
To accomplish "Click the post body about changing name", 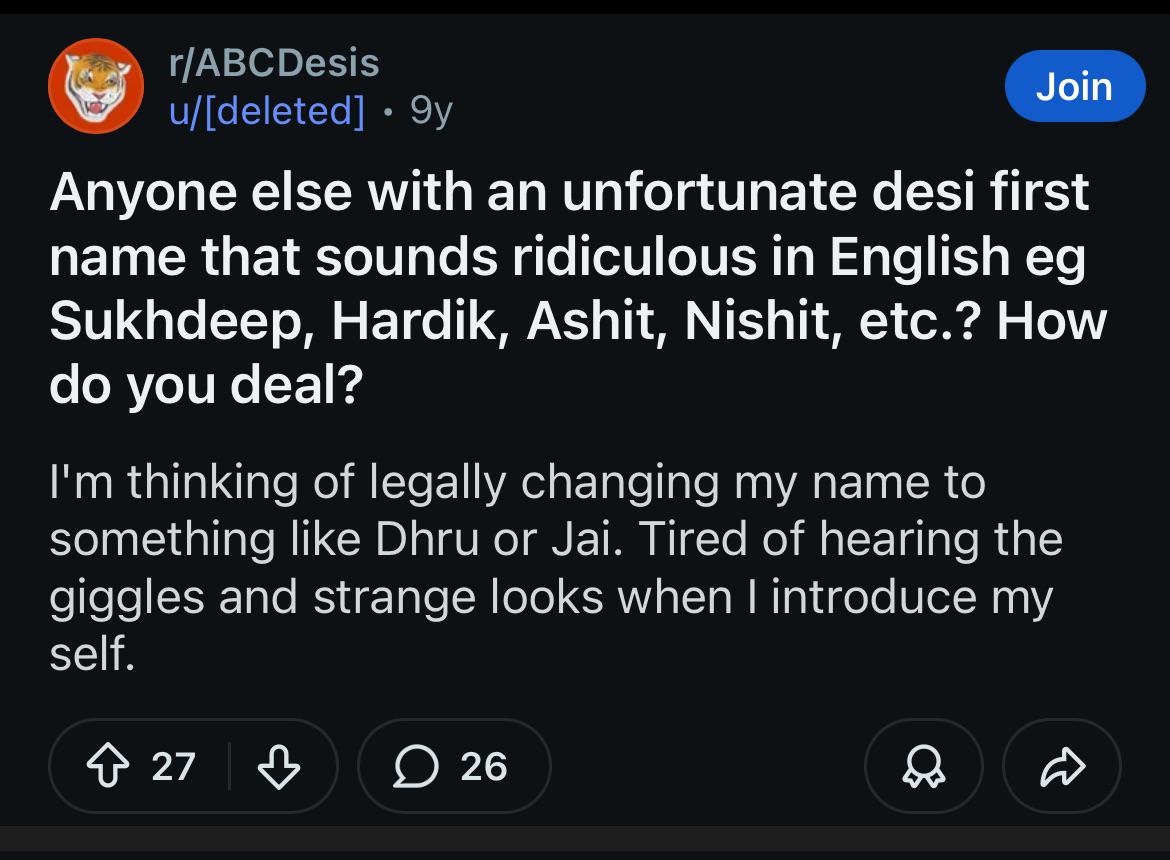I will tap(556, 568).
